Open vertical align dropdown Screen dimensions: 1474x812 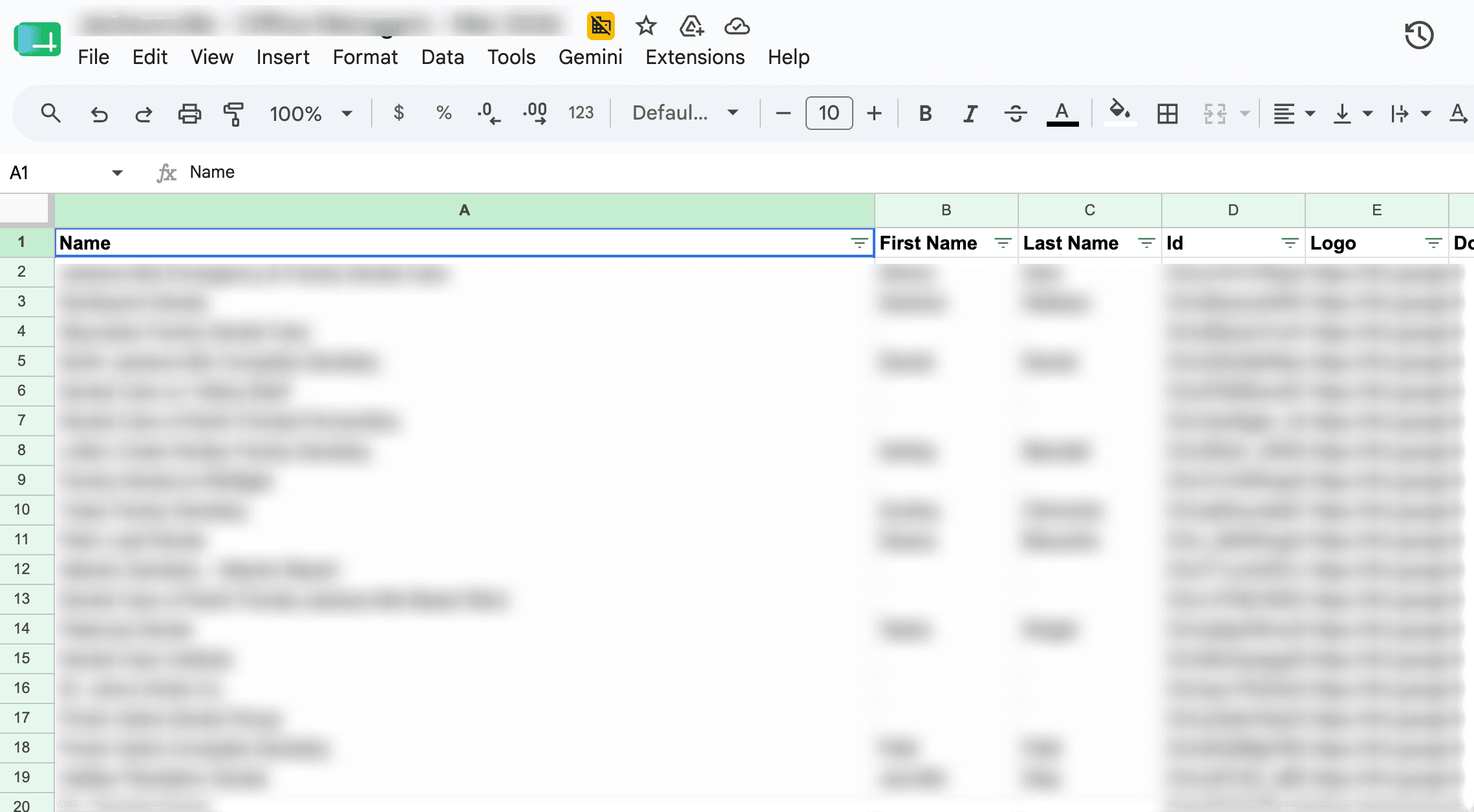pyautogui.click(x=1352, y=114)
